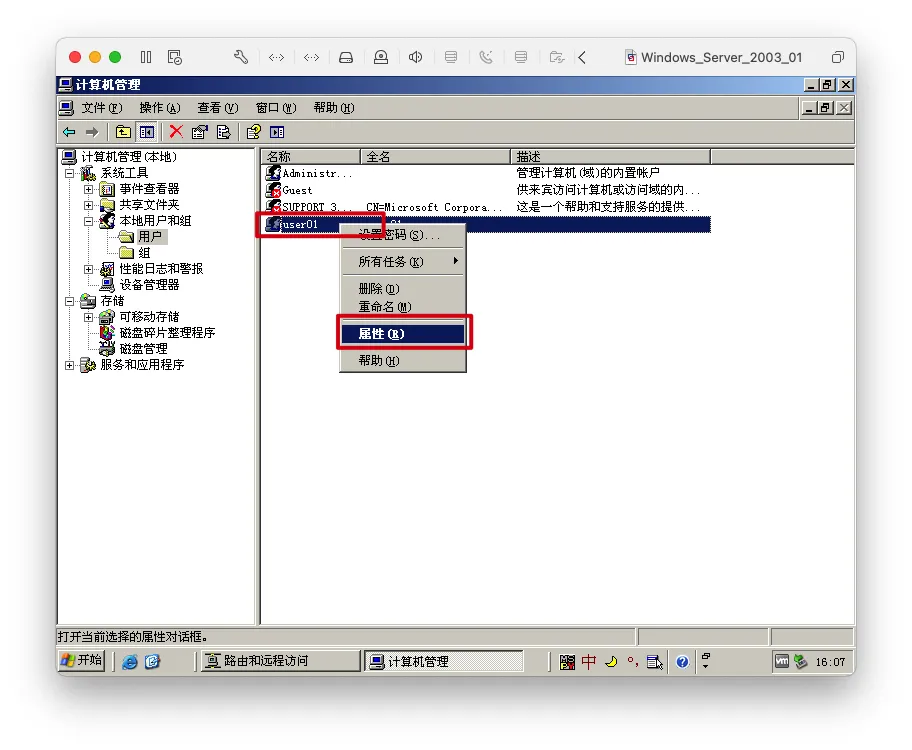Sort by the 描述 column header

coord(610,157)
